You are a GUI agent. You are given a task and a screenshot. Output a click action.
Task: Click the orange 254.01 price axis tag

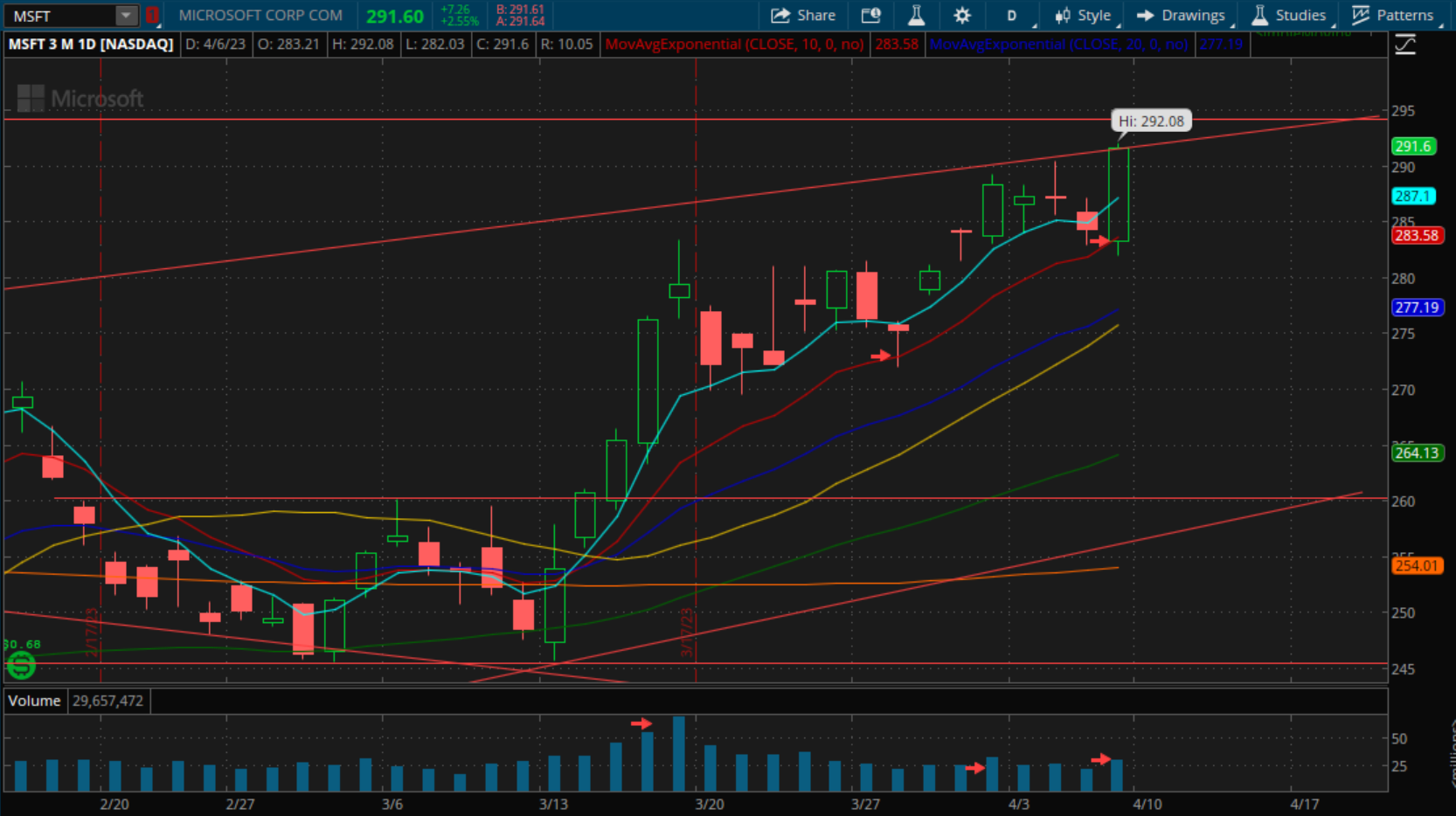click(1416, 565)
